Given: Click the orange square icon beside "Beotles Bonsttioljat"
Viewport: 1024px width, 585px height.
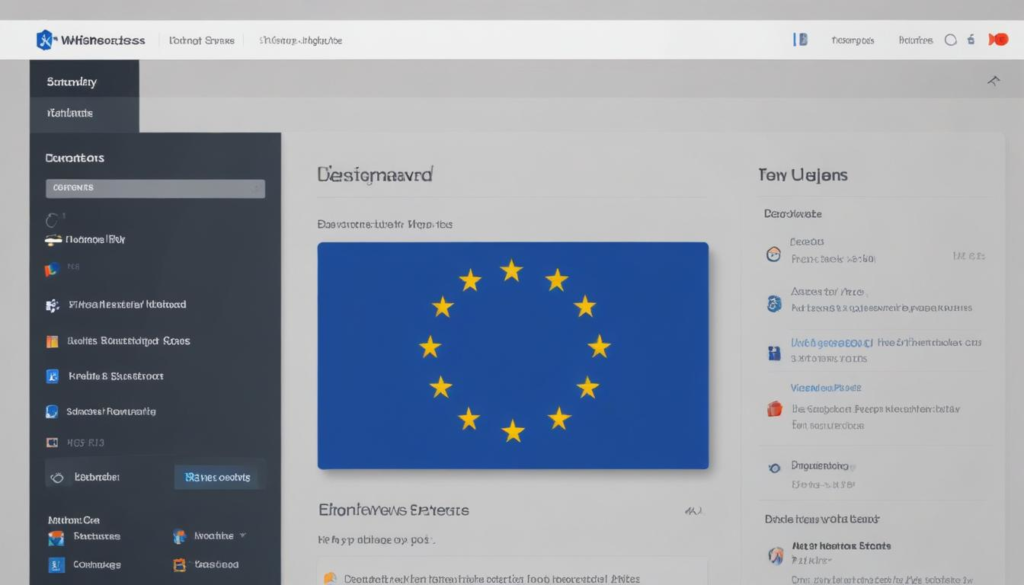Looking at the screenshot, I should pos(52,341).
